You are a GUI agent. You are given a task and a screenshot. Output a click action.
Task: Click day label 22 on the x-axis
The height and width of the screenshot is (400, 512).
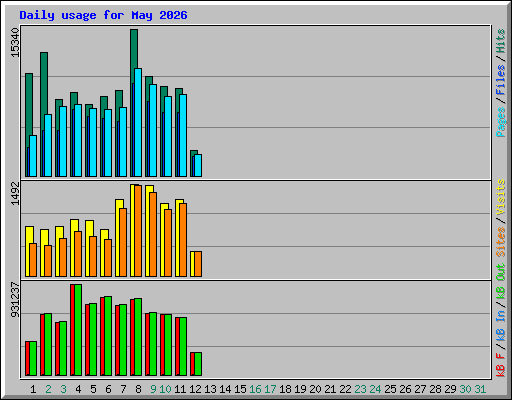click(345, 389)
